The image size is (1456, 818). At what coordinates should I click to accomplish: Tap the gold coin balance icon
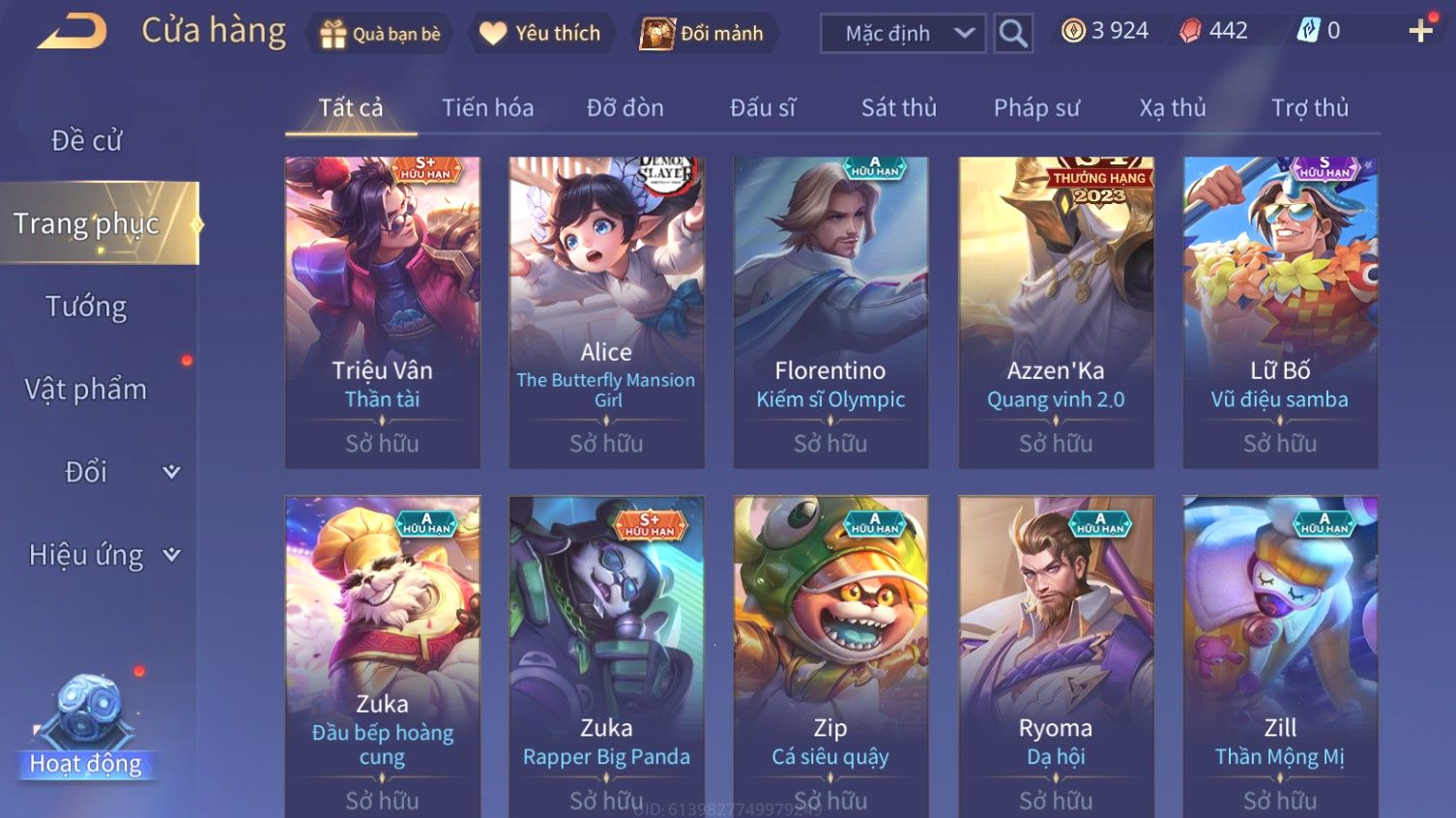[1073, 31]
